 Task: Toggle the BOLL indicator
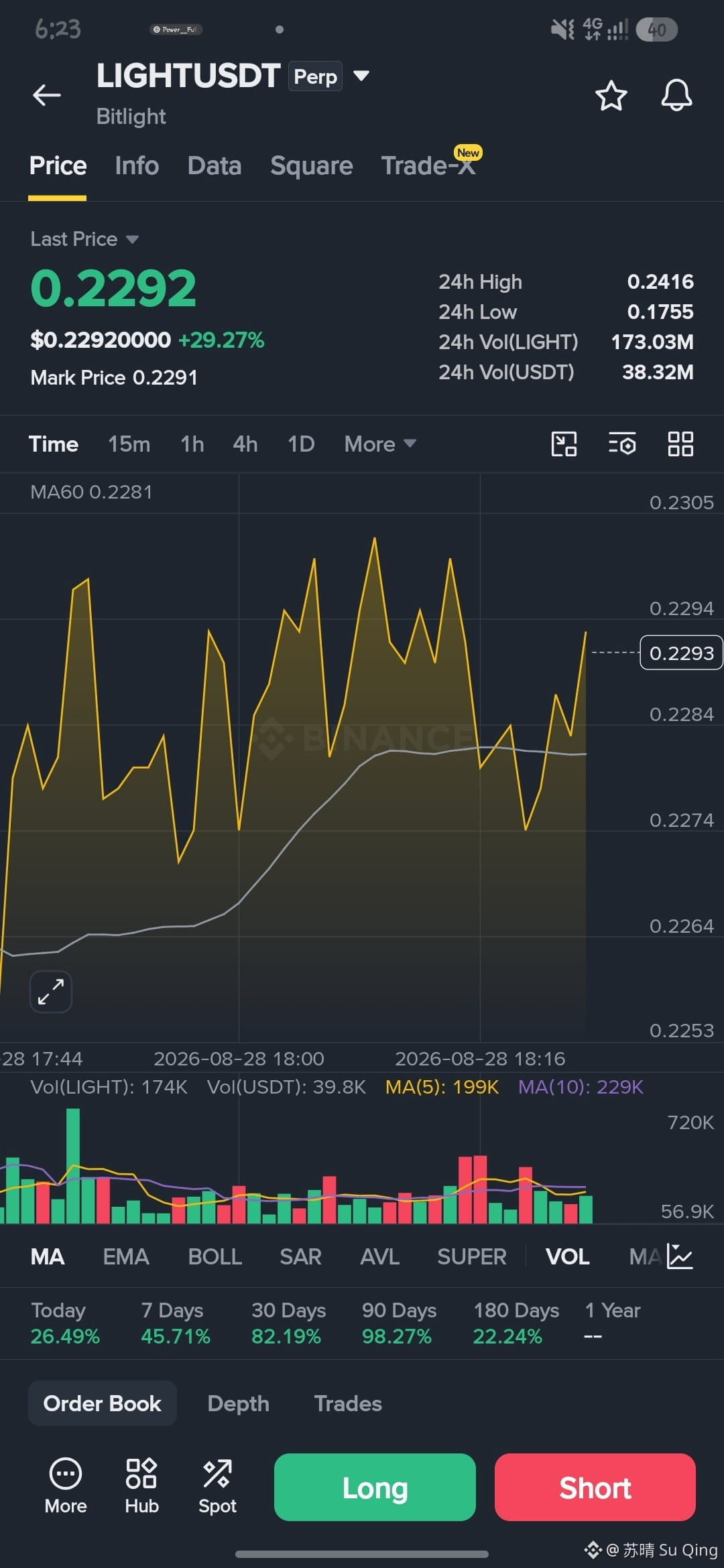pyautogui.click(x=215, y=1256)
